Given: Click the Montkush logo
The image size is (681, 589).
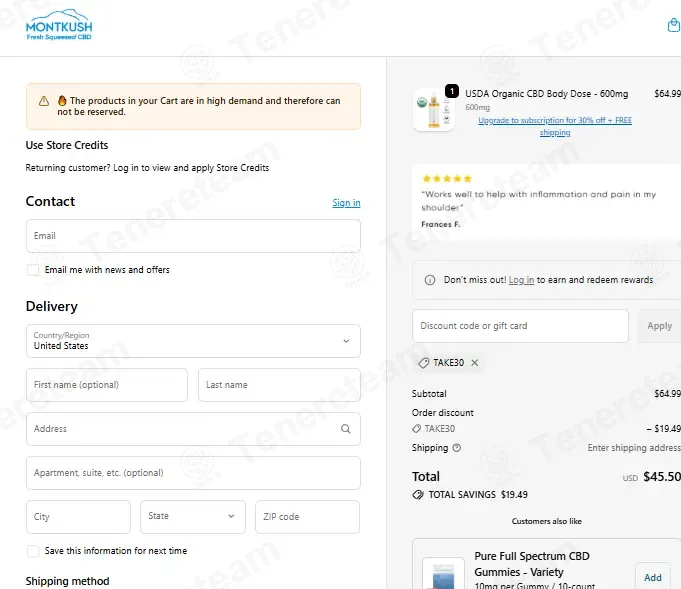Looking at the screenshot, I should pos(59,25).
